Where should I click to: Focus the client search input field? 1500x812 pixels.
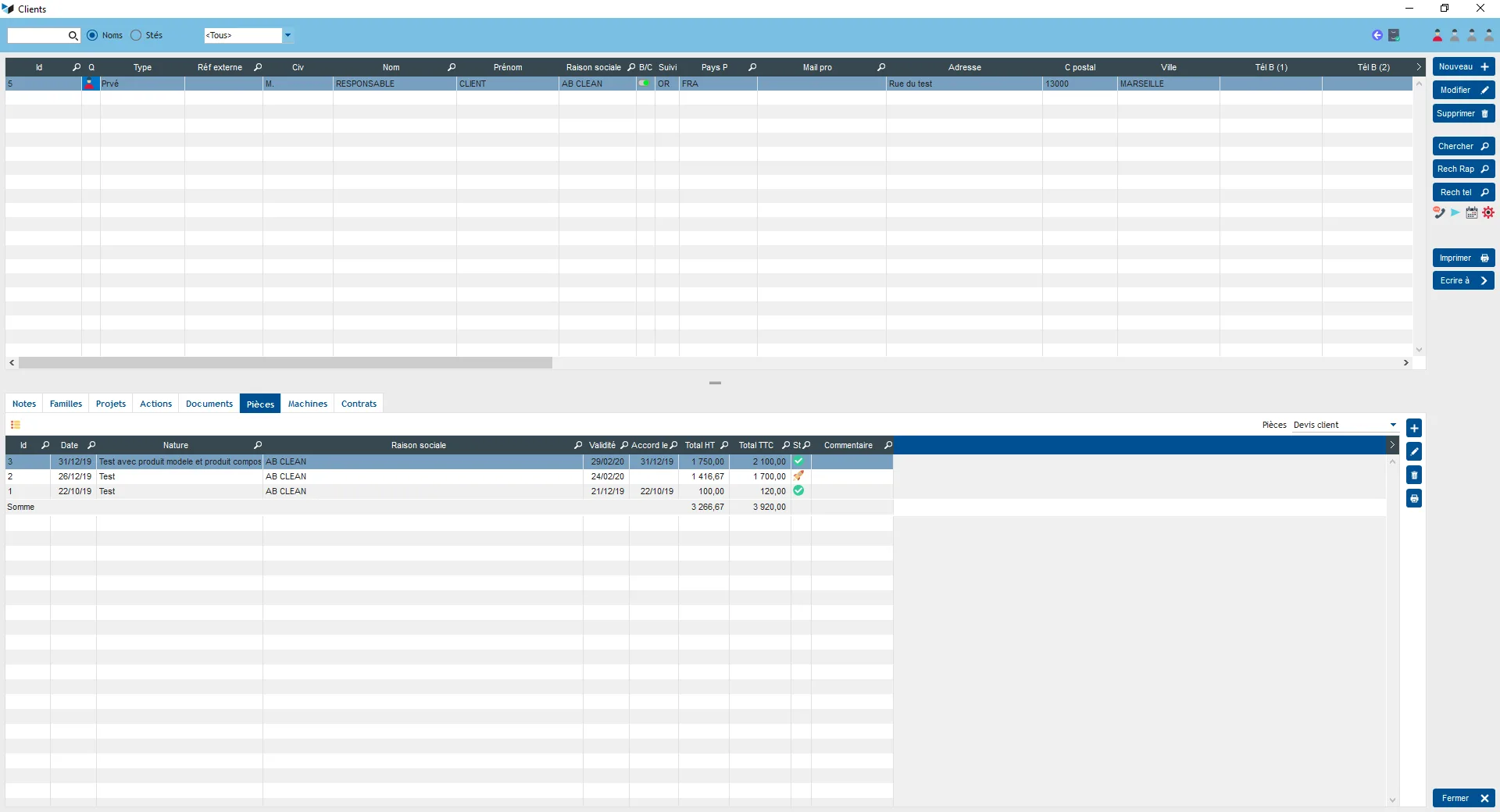(x=37, y=35)
